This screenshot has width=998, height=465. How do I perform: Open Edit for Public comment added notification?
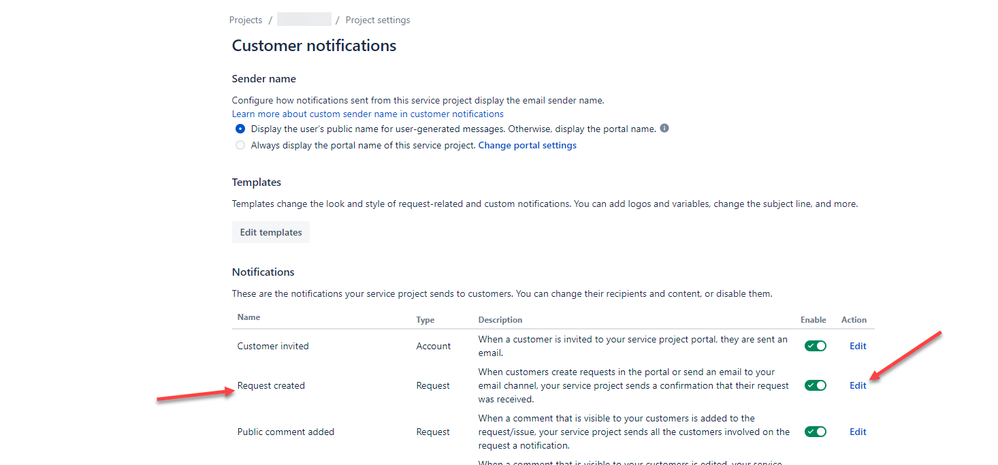click(x=857, y=432)
